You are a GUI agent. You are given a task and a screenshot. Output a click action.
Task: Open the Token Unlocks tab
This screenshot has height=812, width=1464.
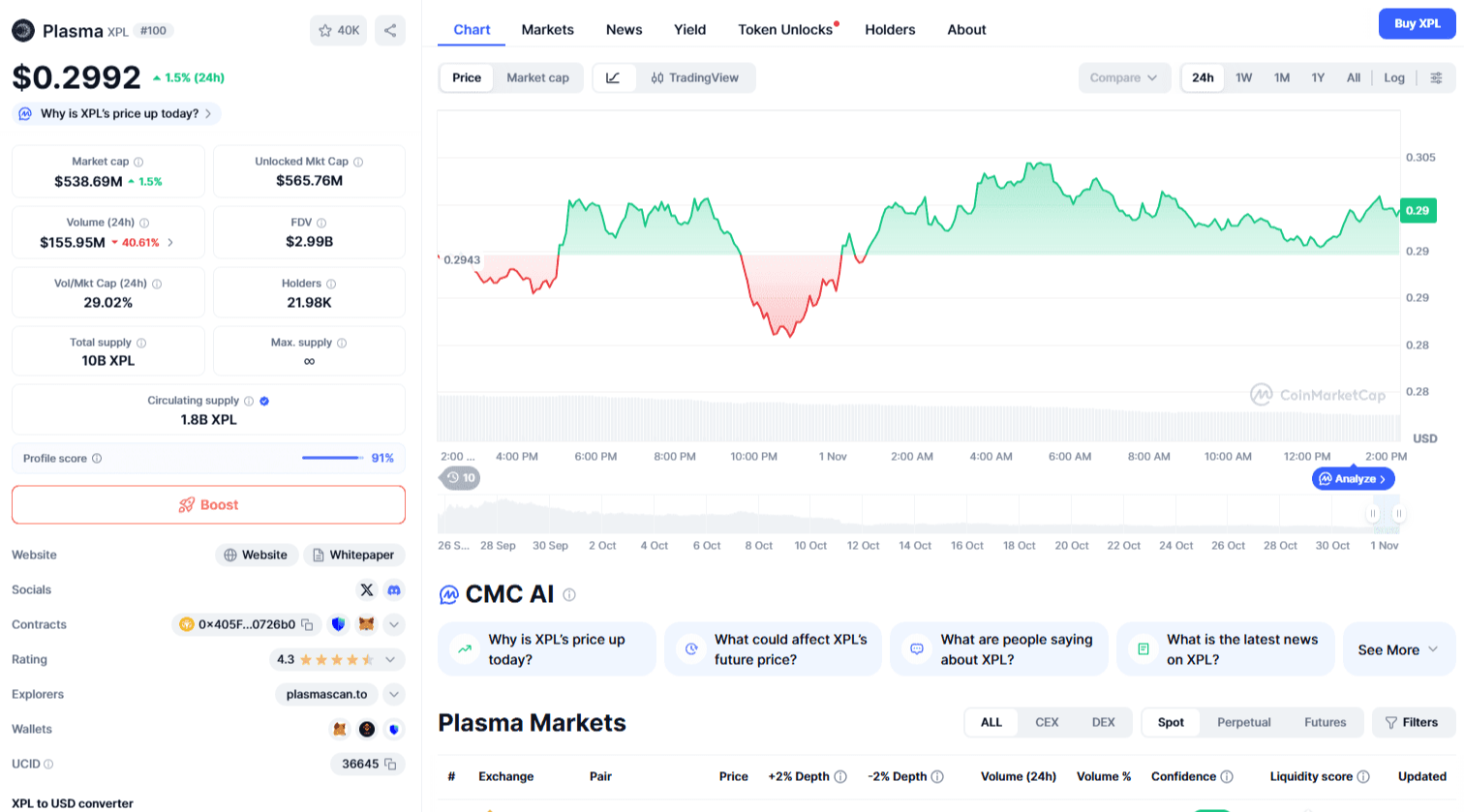[785, 30]
